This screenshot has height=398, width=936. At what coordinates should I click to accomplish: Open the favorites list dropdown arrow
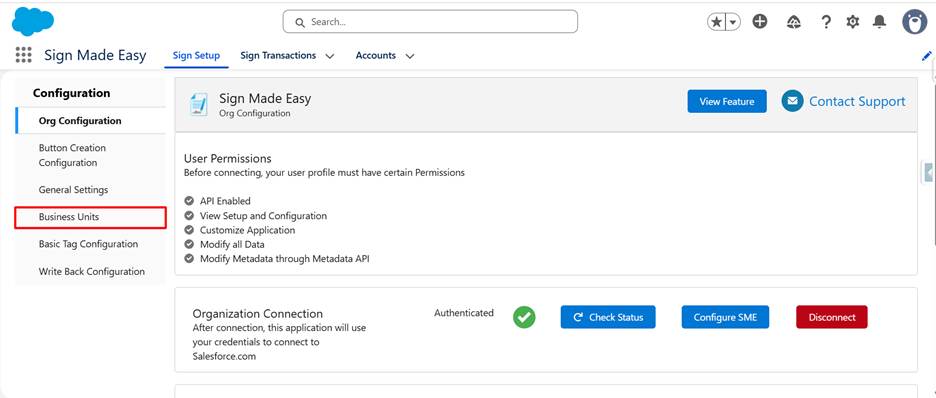click(x=733, y=22)
